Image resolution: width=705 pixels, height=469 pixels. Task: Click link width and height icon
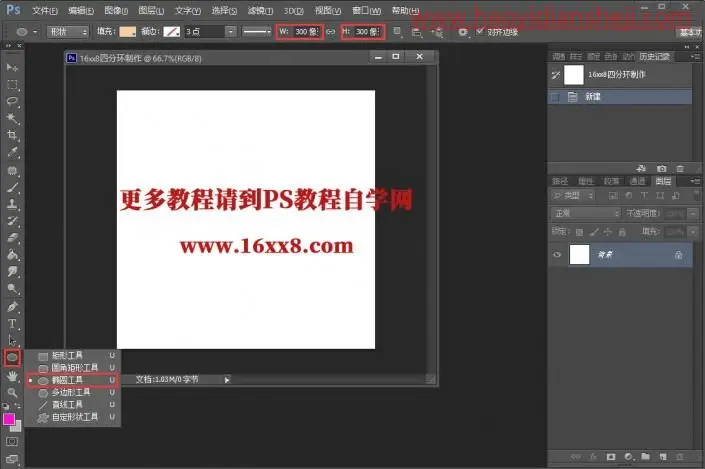[x=331, y=31]
